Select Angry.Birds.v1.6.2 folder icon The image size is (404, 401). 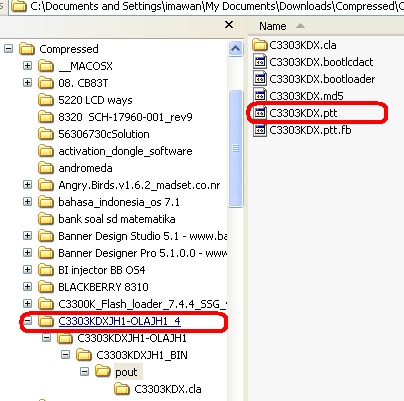(46, 185)
